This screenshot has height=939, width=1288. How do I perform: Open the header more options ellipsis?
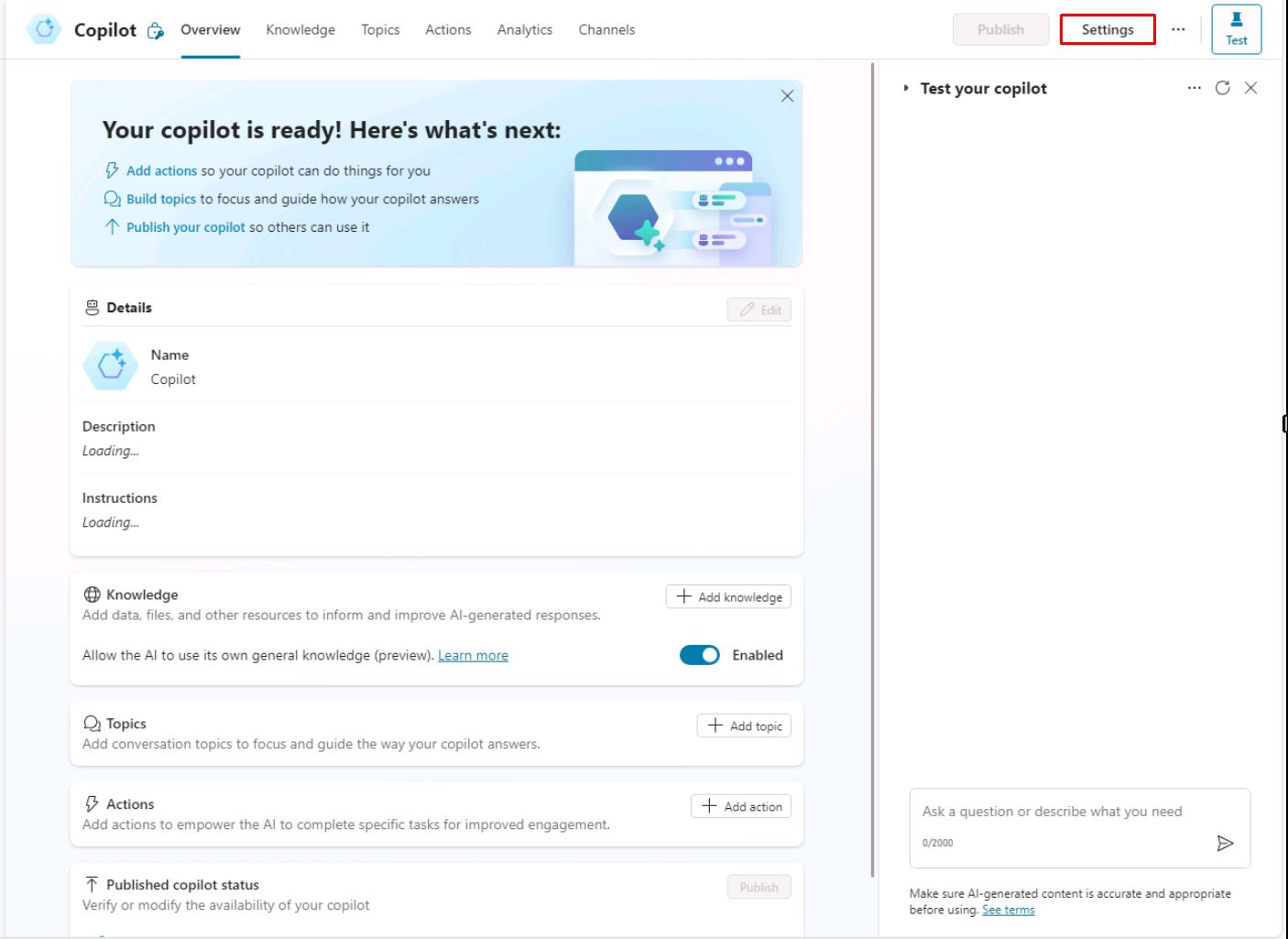[1178, 29]
